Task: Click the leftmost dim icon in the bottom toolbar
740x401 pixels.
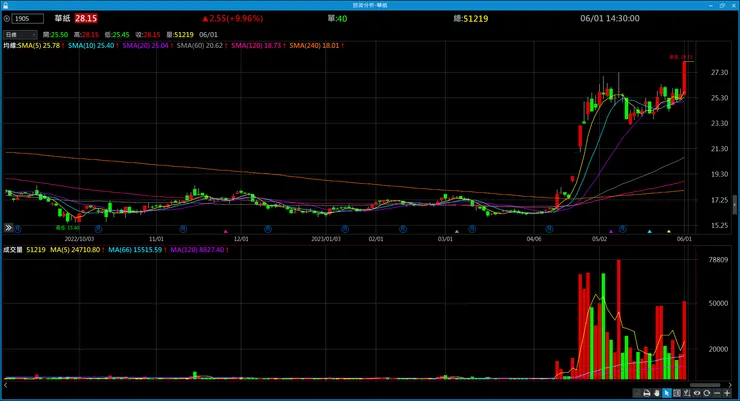Action: click(x=637, y=393)
